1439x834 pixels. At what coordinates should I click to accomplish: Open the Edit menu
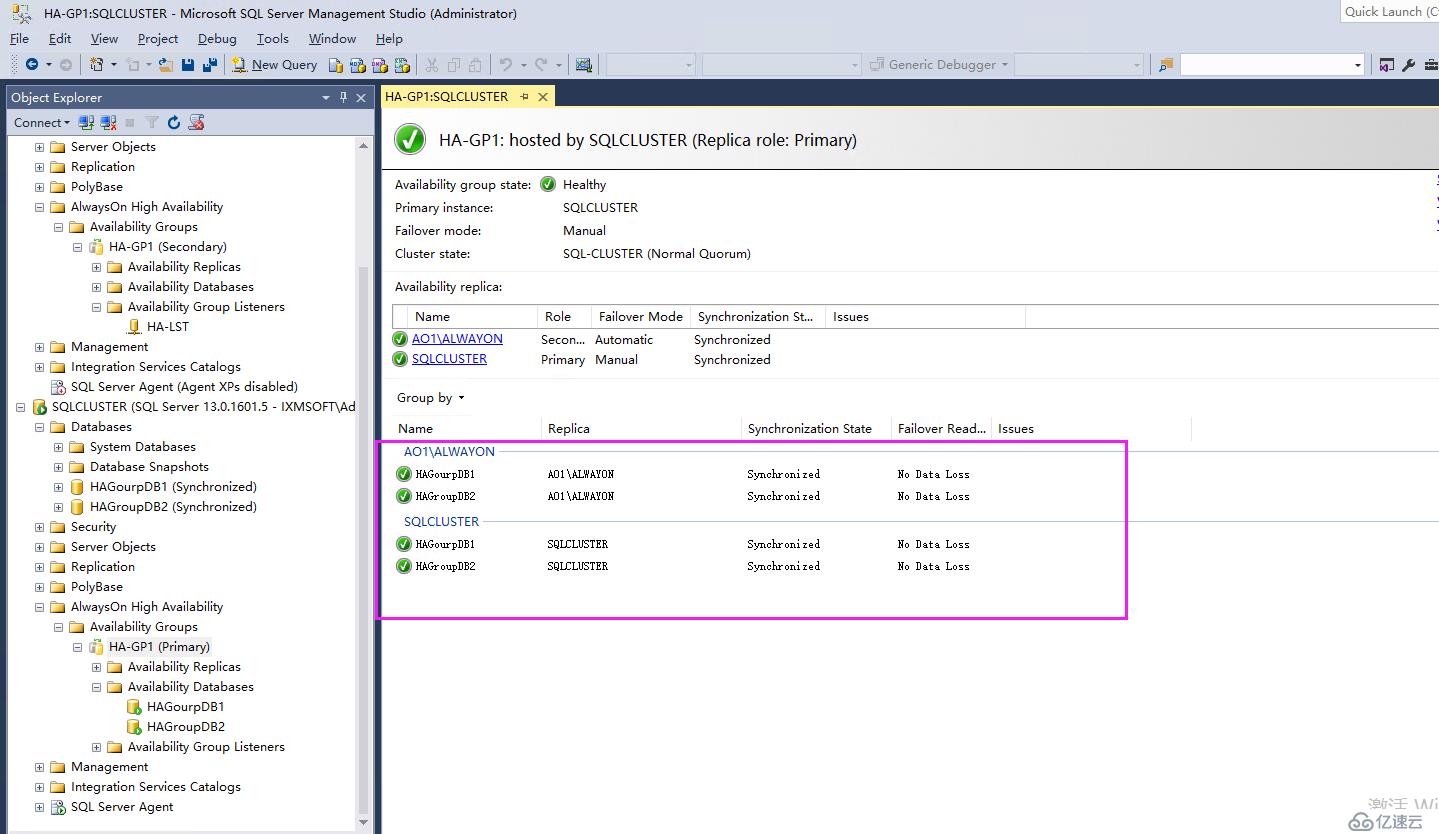pos(60,38)
